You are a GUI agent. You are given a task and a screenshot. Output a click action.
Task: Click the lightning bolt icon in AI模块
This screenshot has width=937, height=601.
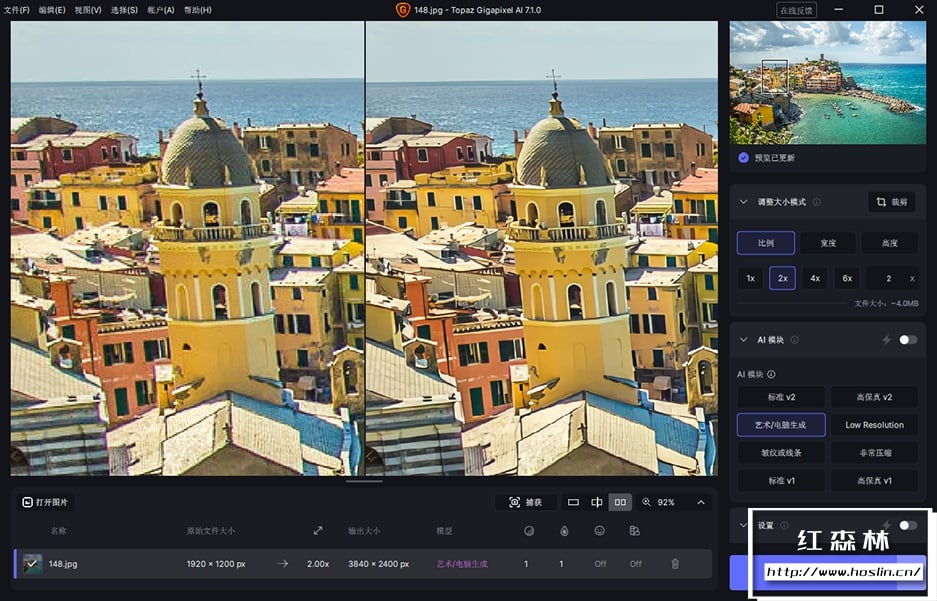(886, 340)
